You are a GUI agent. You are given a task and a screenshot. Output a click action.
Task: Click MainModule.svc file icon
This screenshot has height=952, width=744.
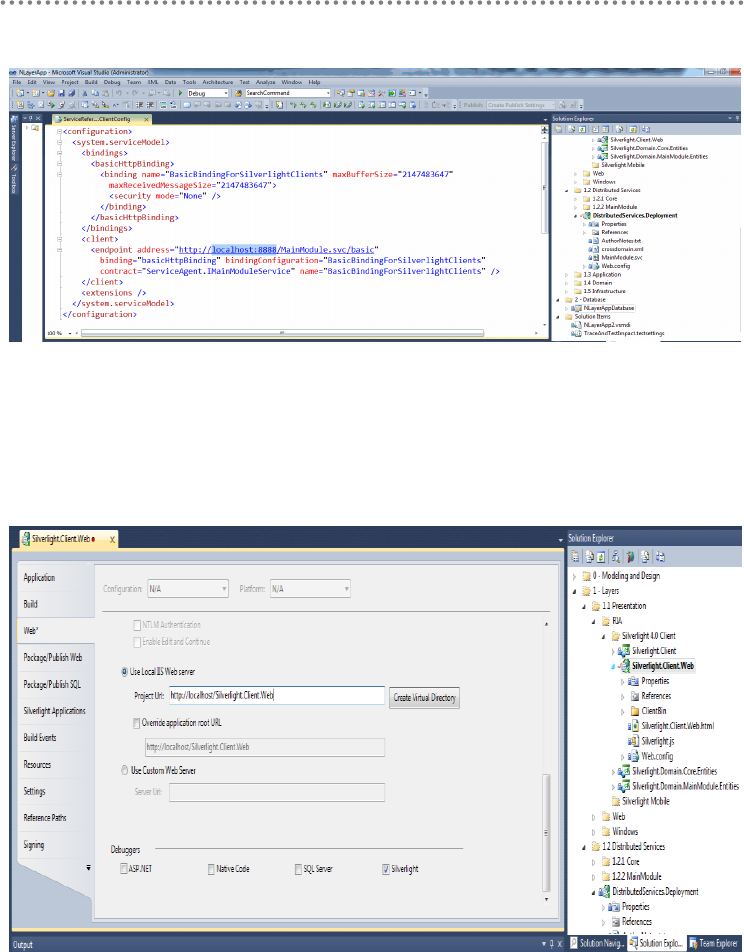(596, 257)
